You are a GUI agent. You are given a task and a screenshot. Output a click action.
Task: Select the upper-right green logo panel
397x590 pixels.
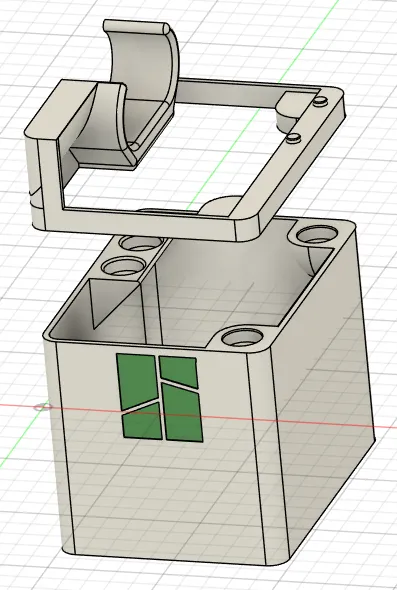[178, 371]
